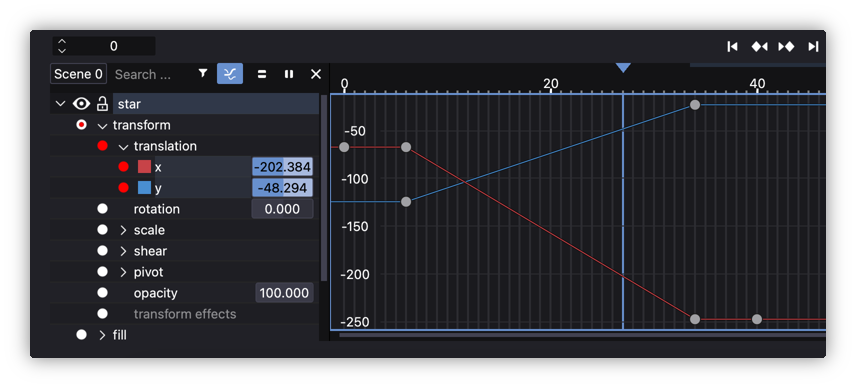Add a keyframe for opacity

coord(102,293)
